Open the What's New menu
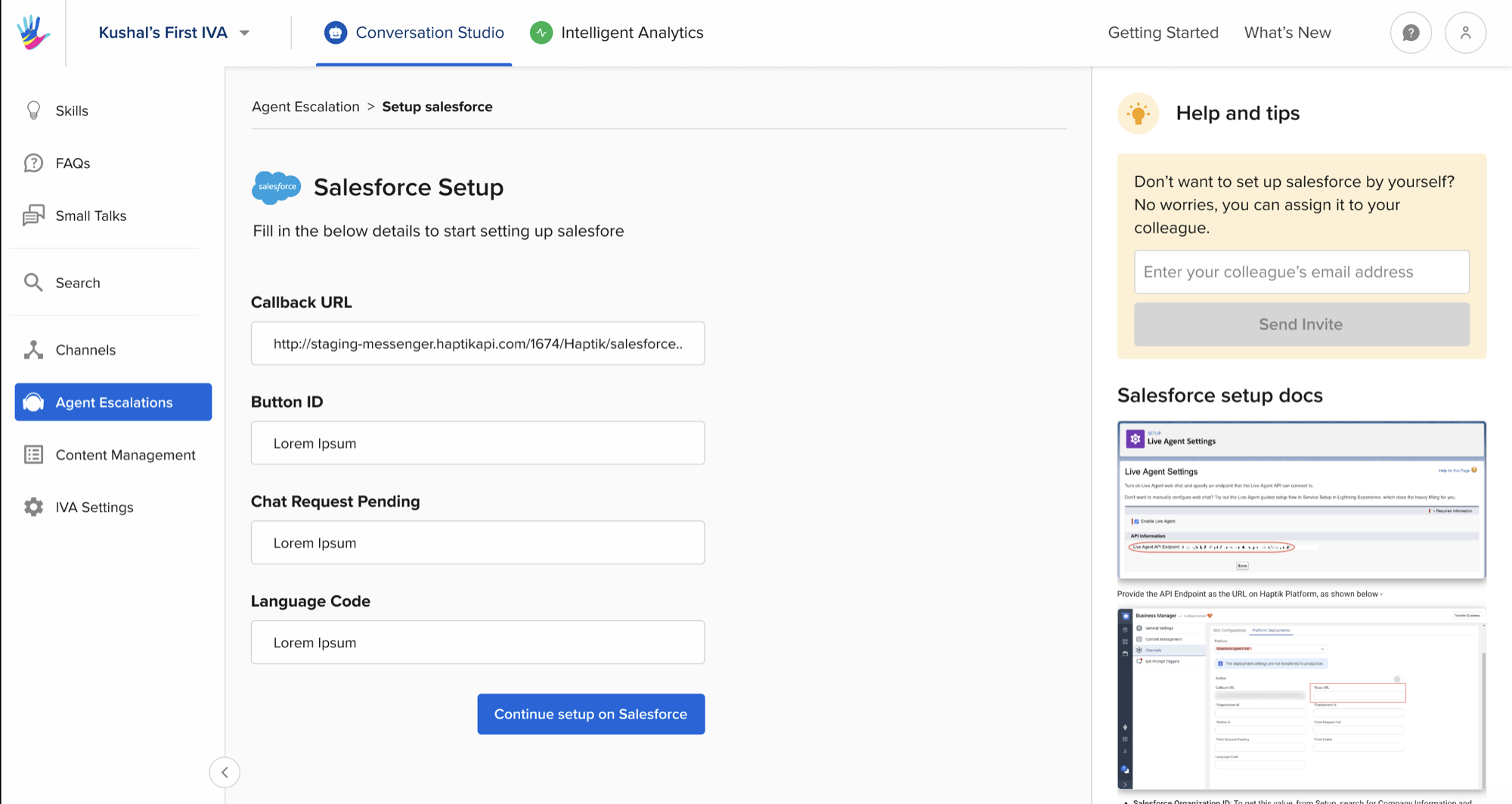 (x=1287, y=33)
